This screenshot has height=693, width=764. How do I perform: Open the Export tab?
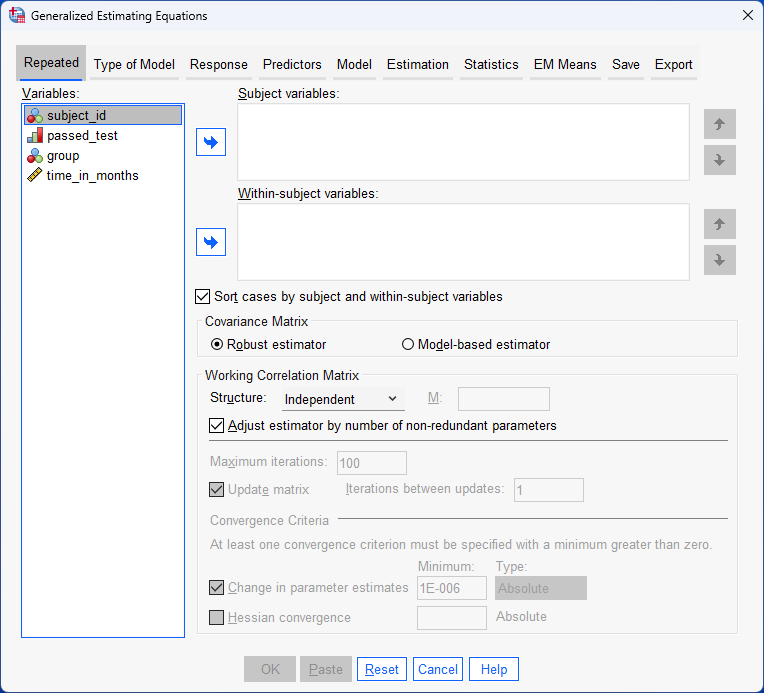click(x=673, y=64)
